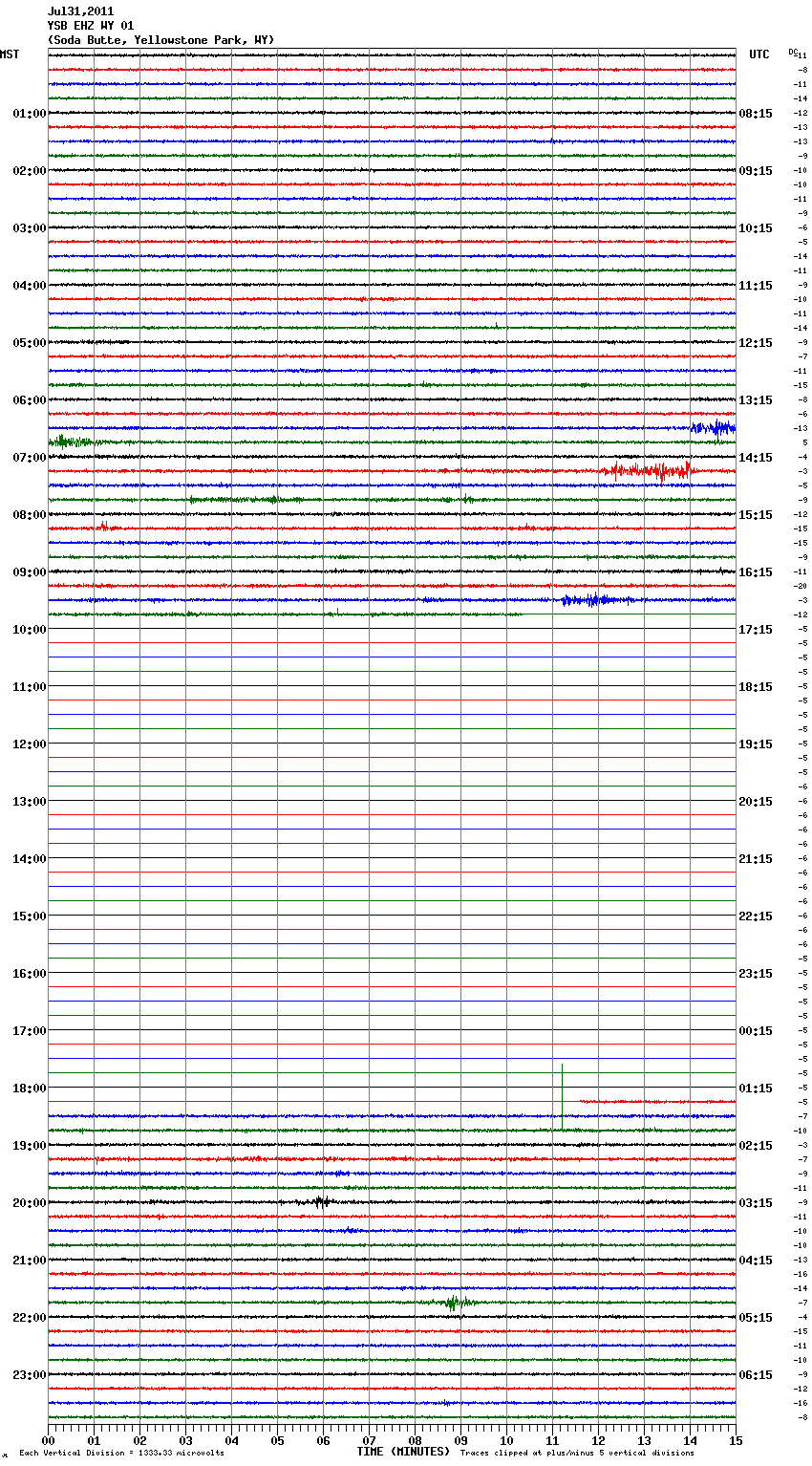Click the MST timezone header
The height and width of the screenshot is (1466, 812).
[x=10, y=54]
